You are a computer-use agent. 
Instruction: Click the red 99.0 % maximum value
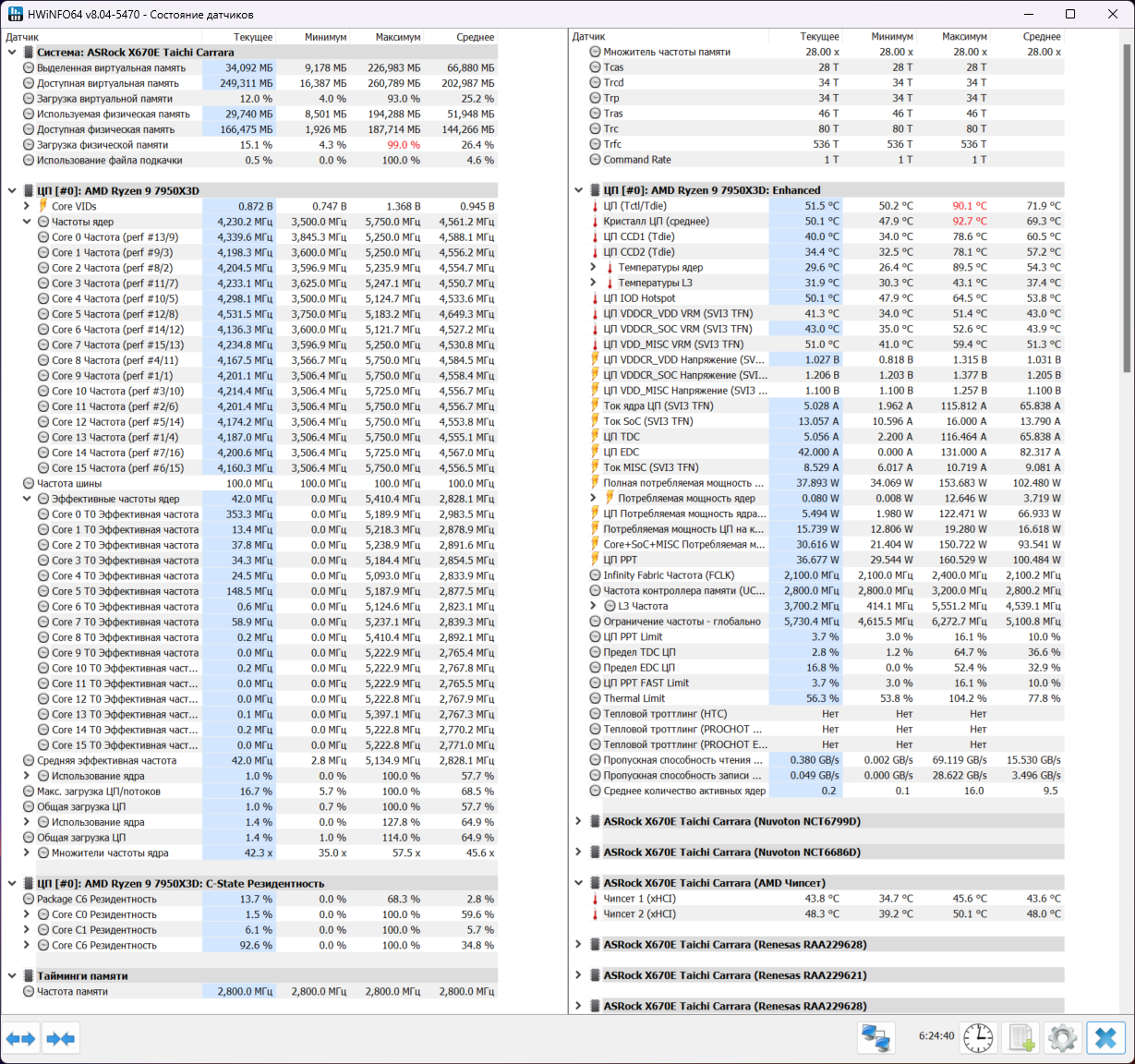pos(404,145)
